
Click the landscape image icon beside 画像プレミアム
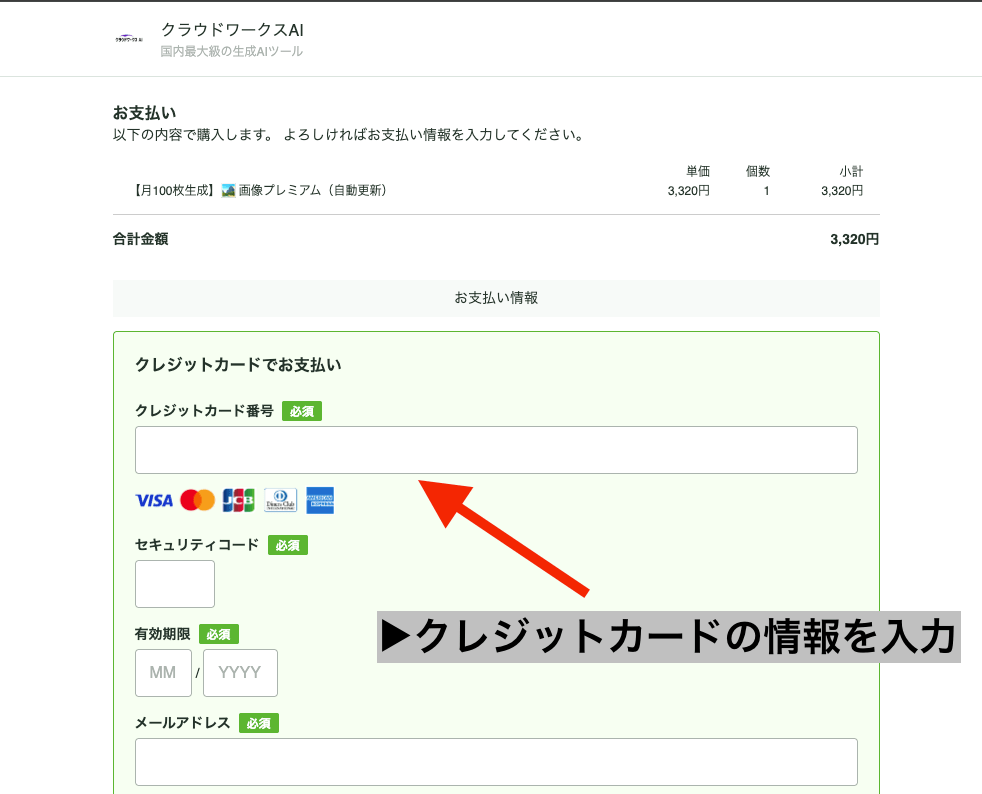(x=229, y=190)
